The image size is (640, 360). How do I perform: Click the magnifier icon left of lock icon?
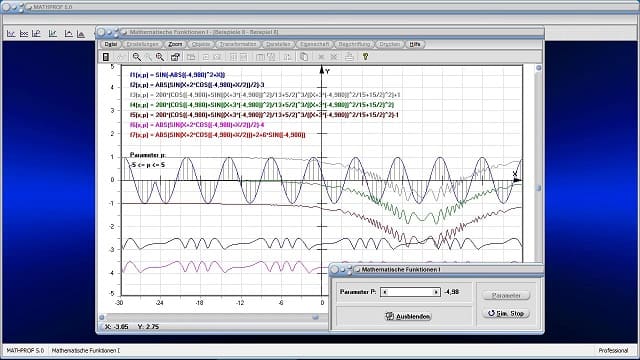click(160, 57)
